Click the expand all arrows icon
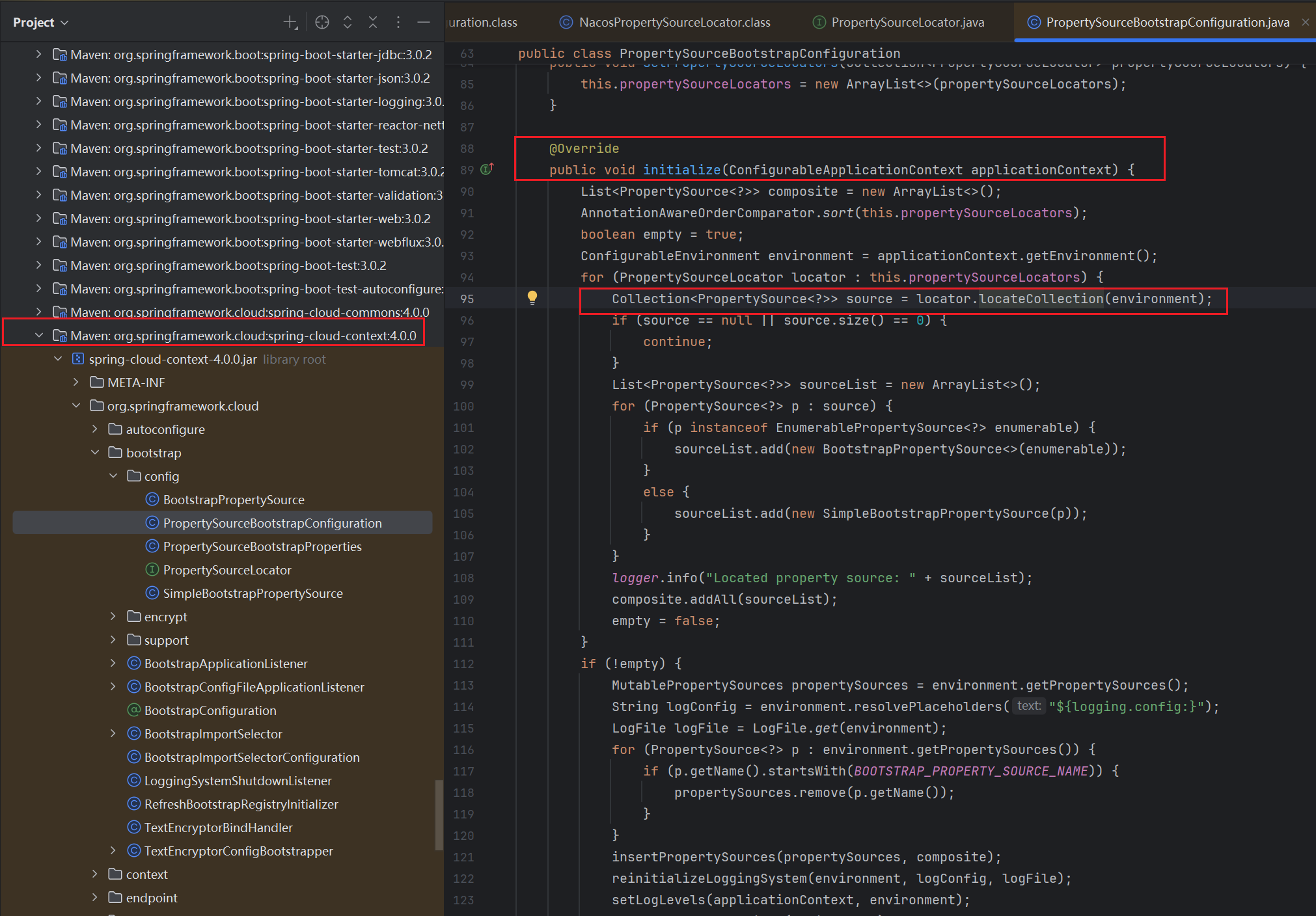The height and width of the screenshot is (916, 1316). [348, 22]
